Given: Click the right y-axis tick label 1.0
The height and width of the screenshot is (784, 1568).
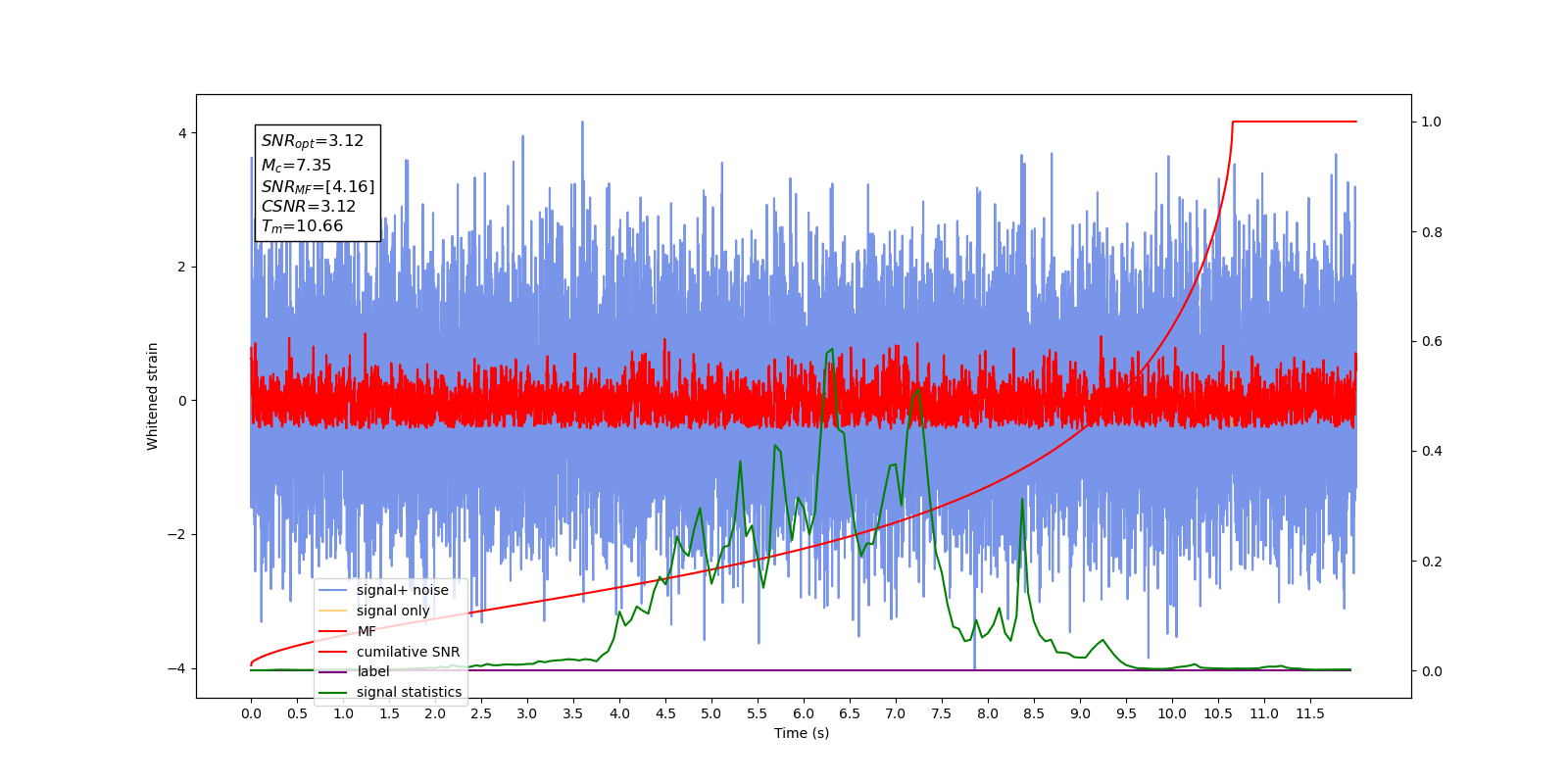Looking at the screenshot, I should pyautogui.click(x=1431, y=122).
